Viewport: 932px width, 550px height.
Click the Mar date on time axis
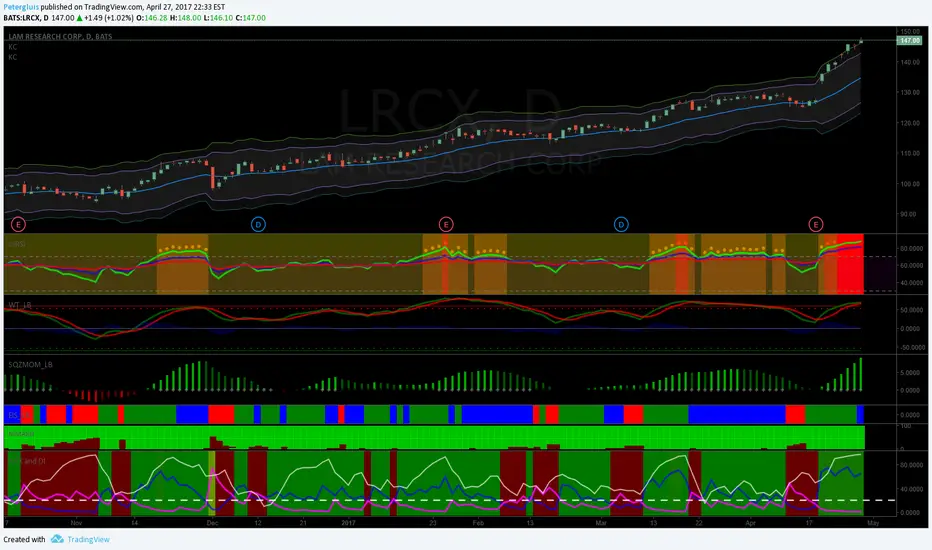(601, 523)
